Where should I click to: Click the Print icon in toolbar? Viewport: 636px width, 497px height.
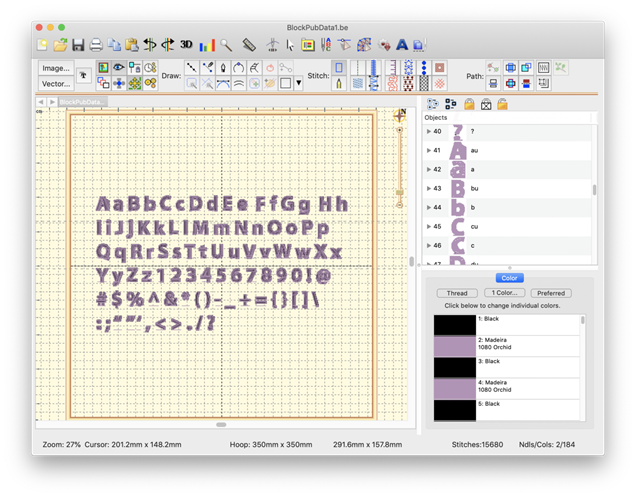click(96, 45)
